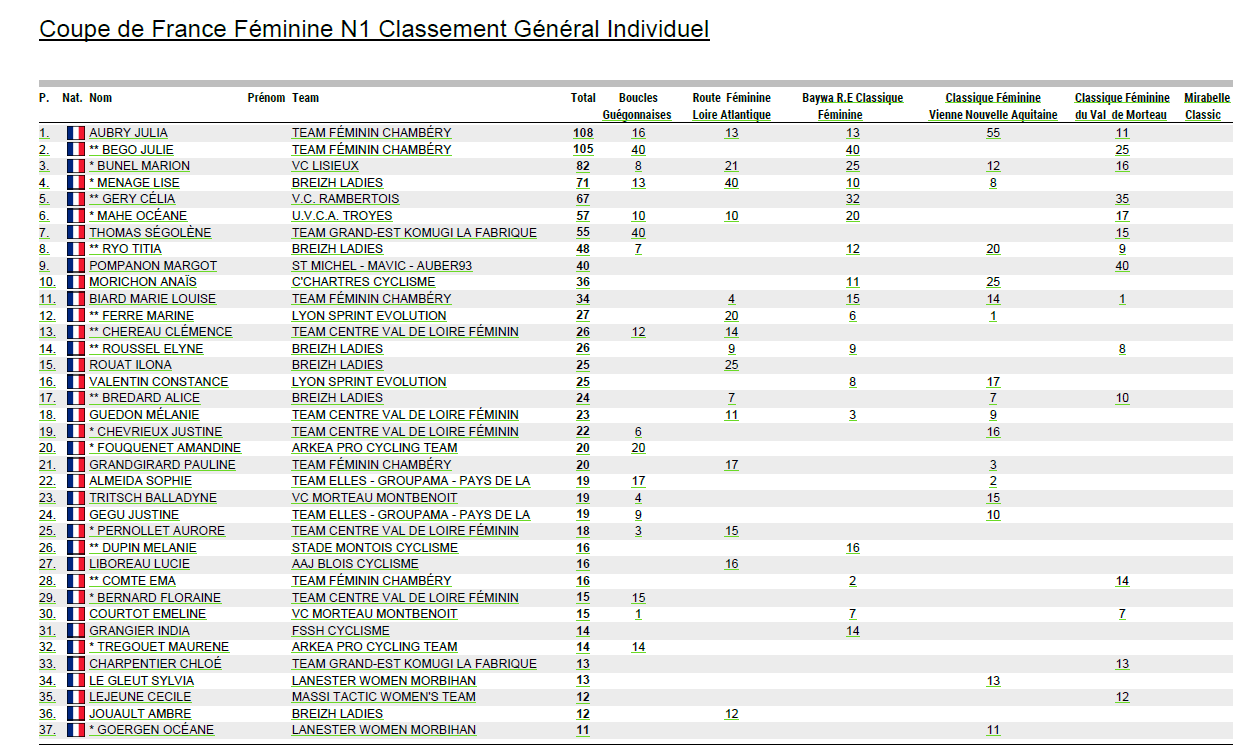Click score 32 in GERY CÉLIA row
This screenshot has height=748, width=1254.
(852, 199)
